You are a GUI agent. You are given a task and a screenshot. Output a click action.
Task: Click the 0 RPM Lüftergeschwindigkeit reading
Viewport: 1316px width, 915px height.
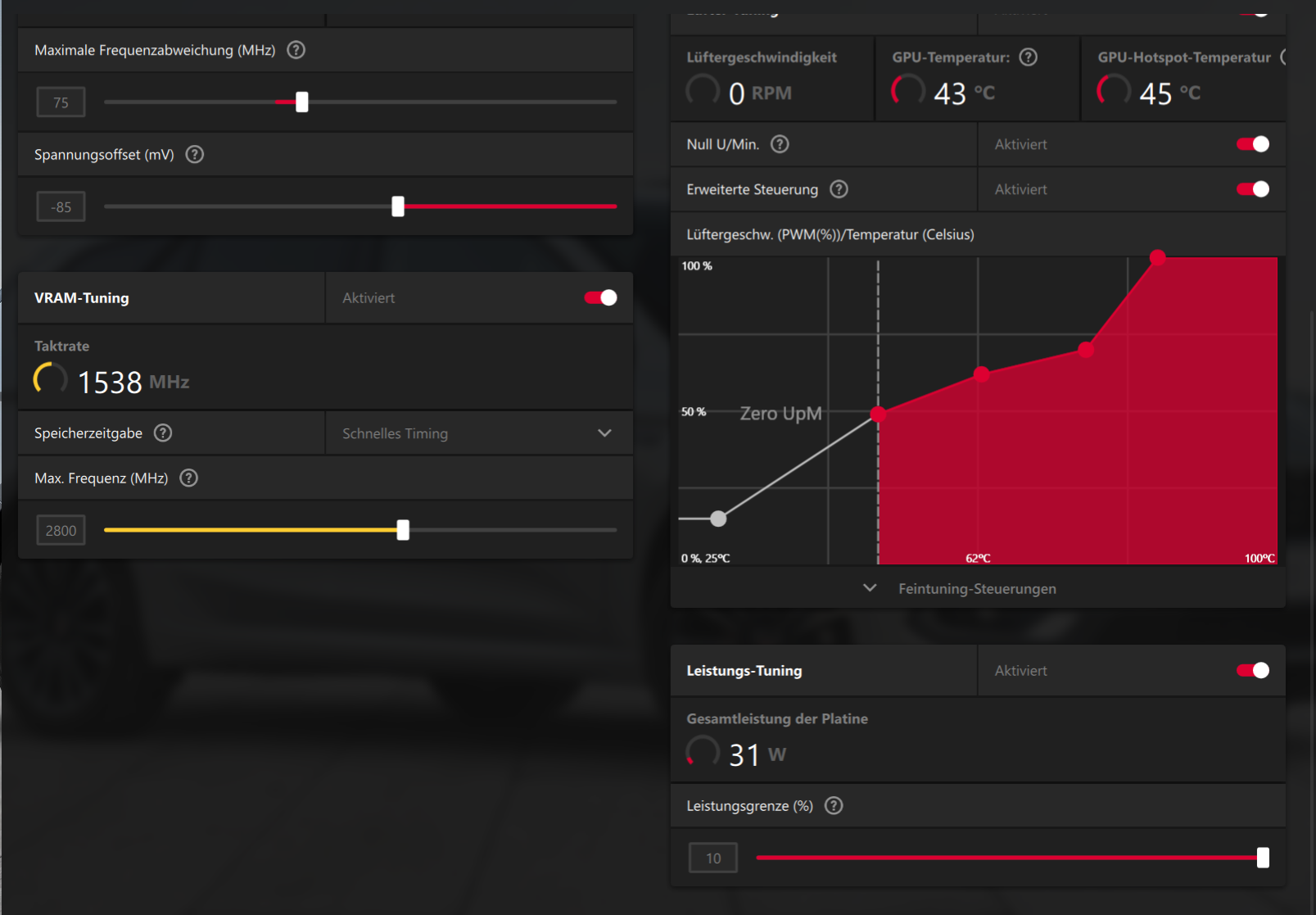tap(760, 93)
